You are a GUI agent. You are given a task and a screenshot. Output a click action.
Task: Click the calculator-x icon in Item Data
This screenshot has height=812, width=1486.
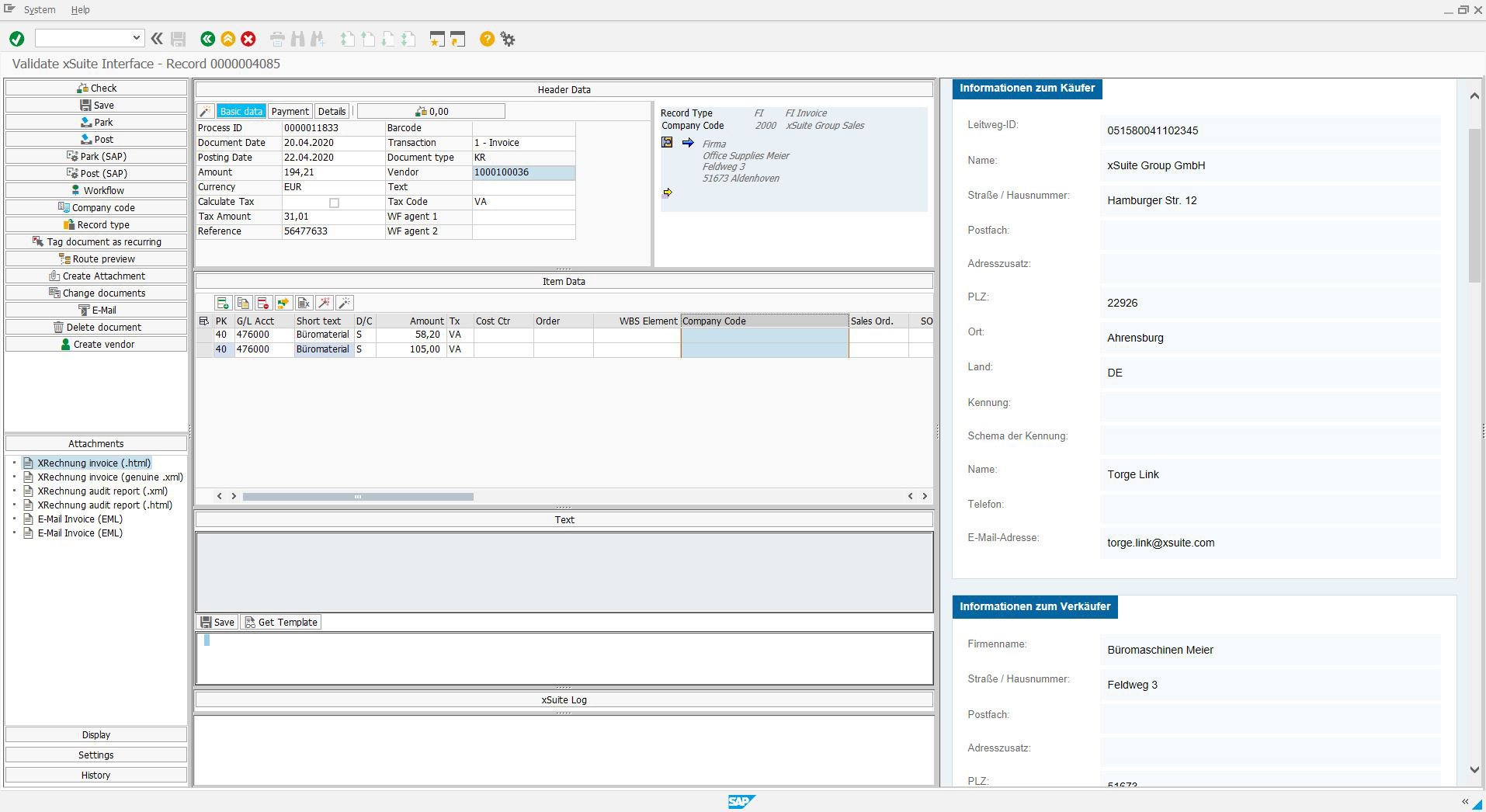coord(304,303)
